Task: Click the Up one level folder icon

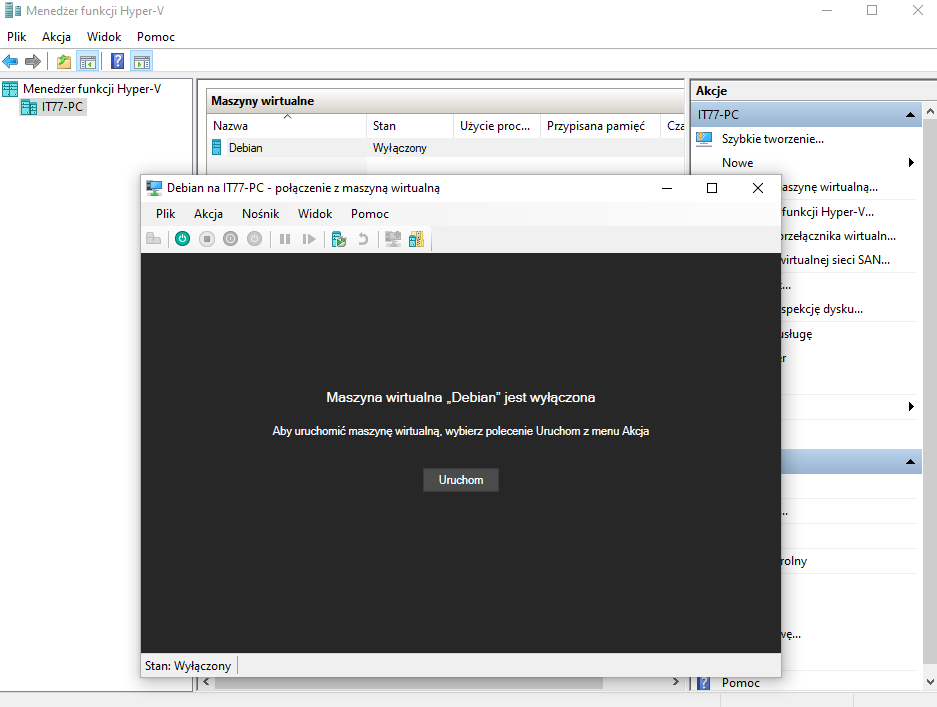Action: point(64,62)
